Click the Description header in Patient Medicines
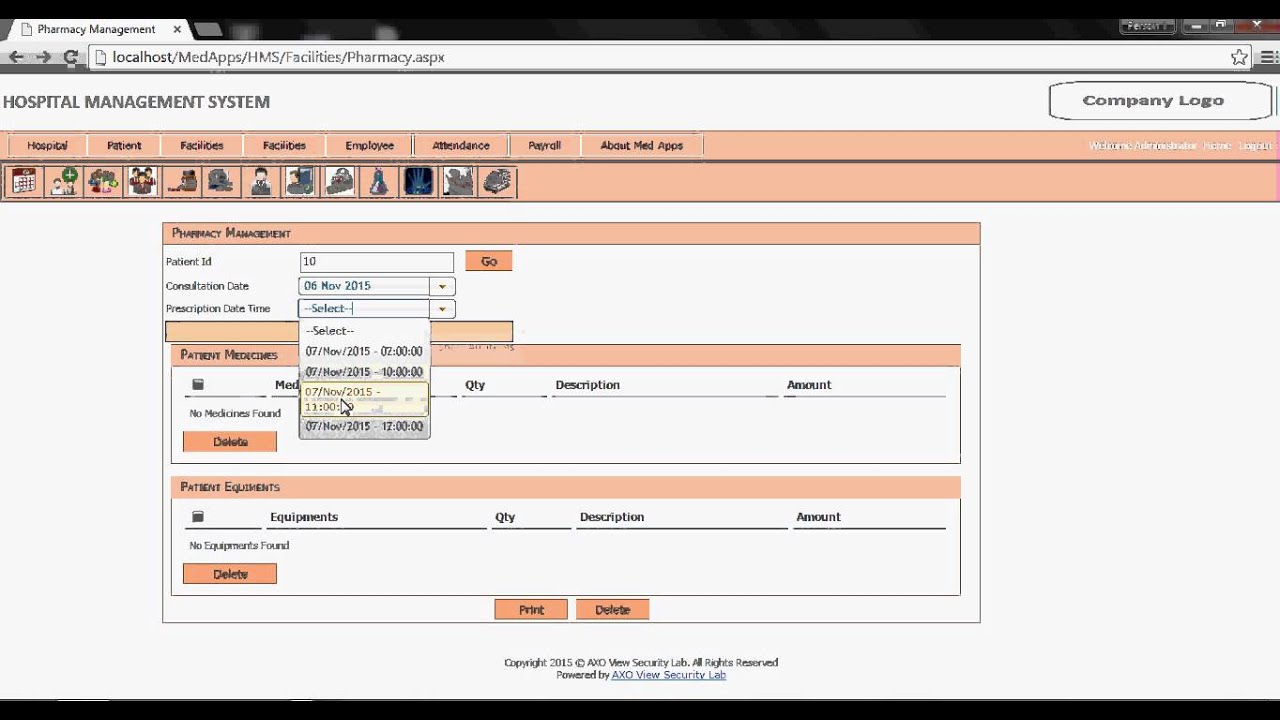The image size is (1280, 720). pyautogui.click(x=588, y=385)
